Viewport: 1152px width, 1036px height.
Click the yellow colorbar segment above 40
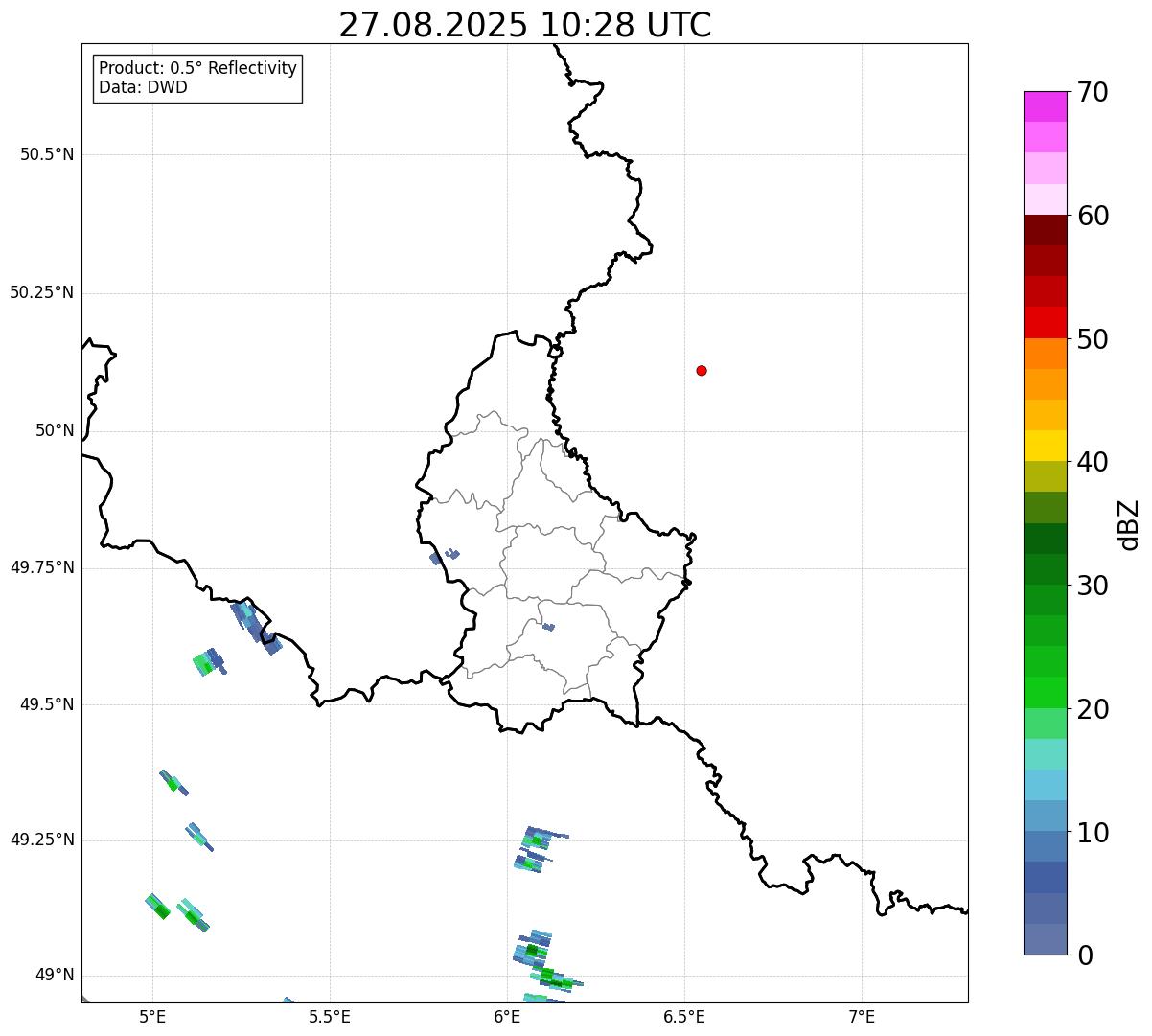point(1045,446)
